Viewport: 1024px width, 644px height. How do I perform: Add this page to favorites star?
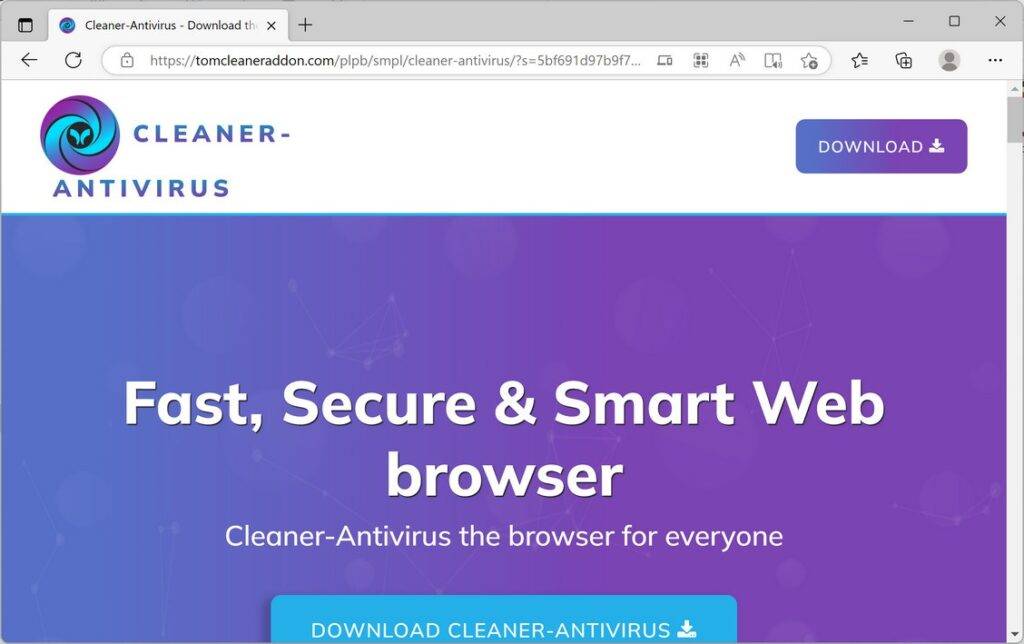809,61
